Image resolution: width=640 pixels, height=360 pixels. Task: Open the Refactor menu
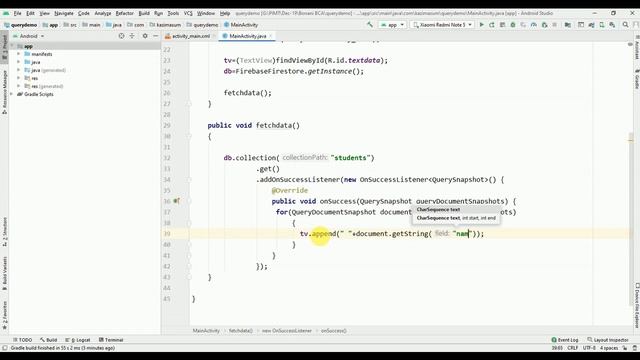(124, 13)
